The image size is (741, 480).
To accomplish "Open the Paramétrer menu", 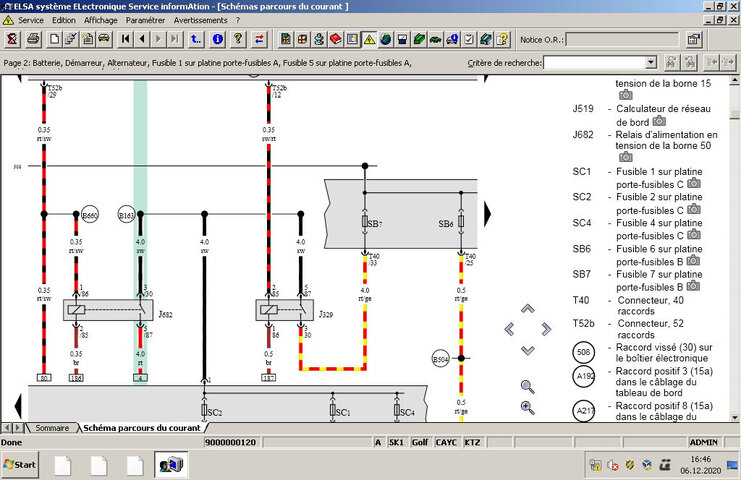I will (x=145, y=20).
